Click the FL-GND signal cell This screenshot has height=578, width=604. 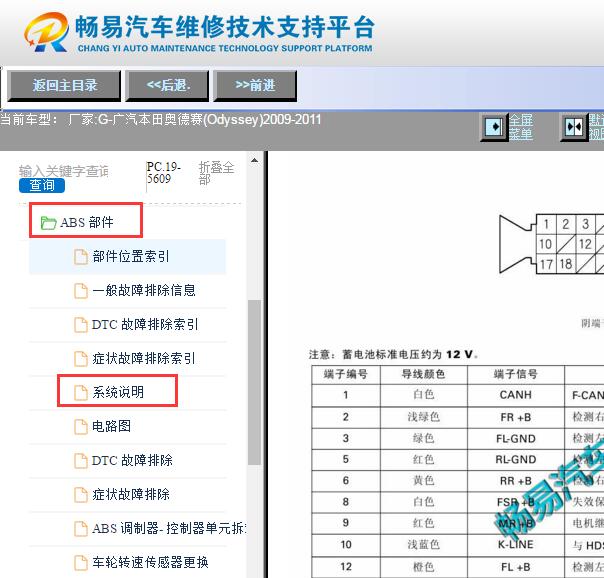[x=515, y=439]
